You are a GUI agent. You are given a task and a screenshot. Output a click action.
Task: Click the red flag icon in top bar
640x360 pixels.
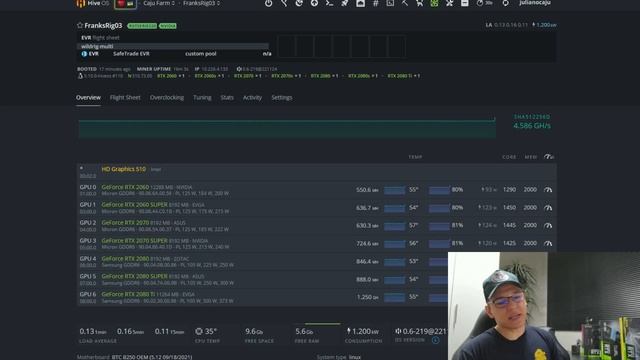121,3
